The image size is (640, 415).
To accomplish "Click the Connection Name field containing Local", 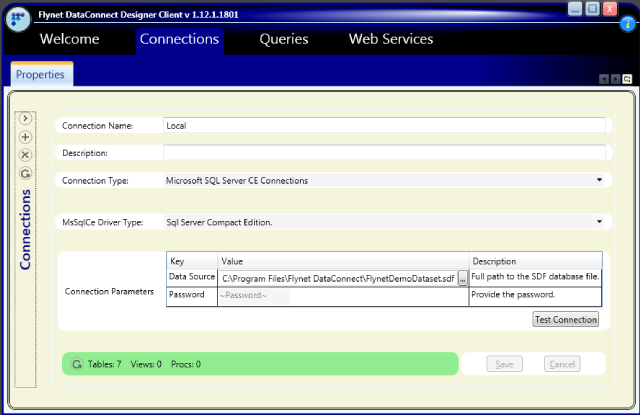I will (384, 125).
